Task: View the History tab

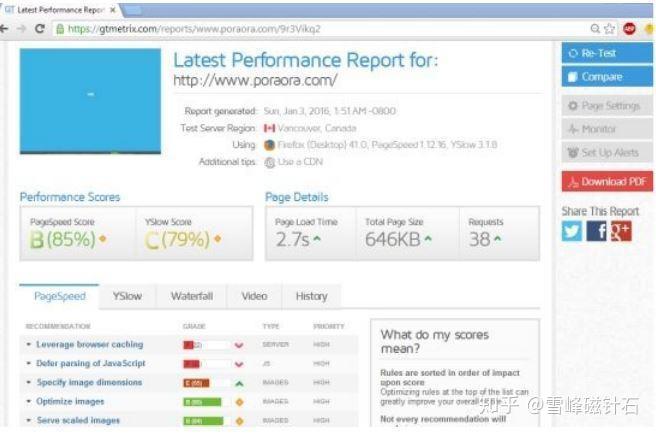Action: (x=311, y=296)
